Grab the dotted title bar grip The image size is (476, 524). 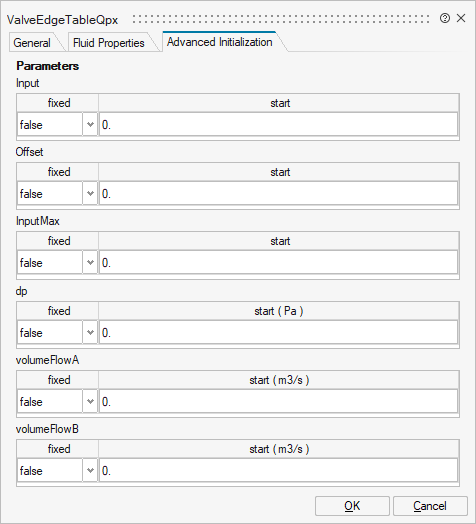pyautogui.click(x=281, y=19)
